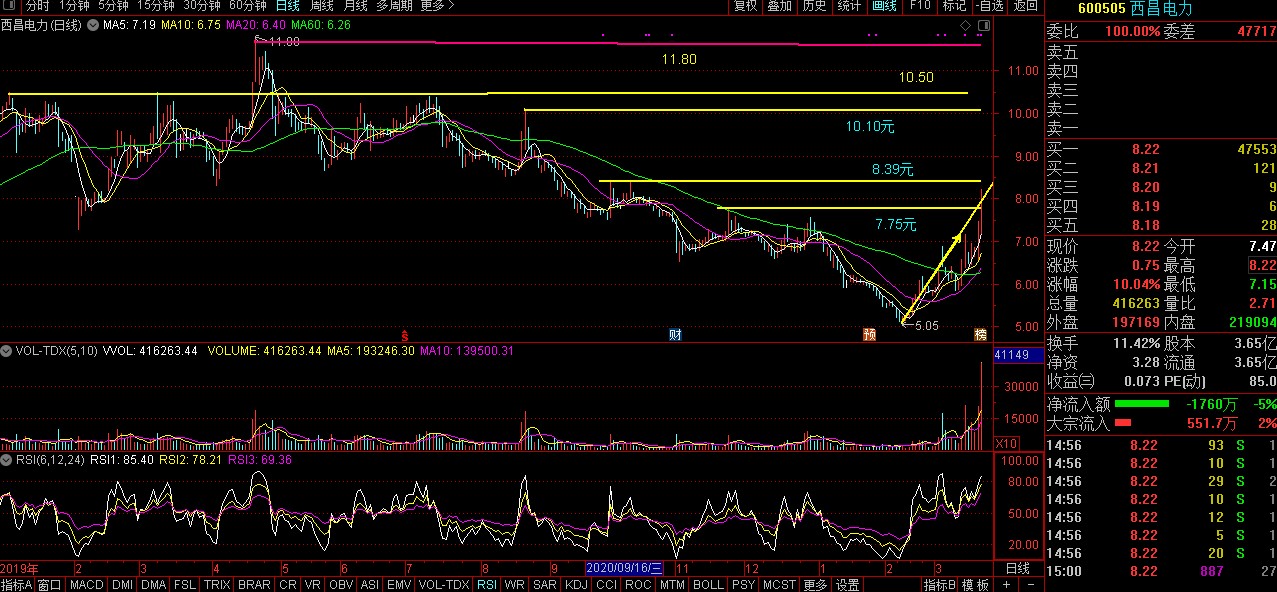Switch indicator to OBV

pos(341,585)
